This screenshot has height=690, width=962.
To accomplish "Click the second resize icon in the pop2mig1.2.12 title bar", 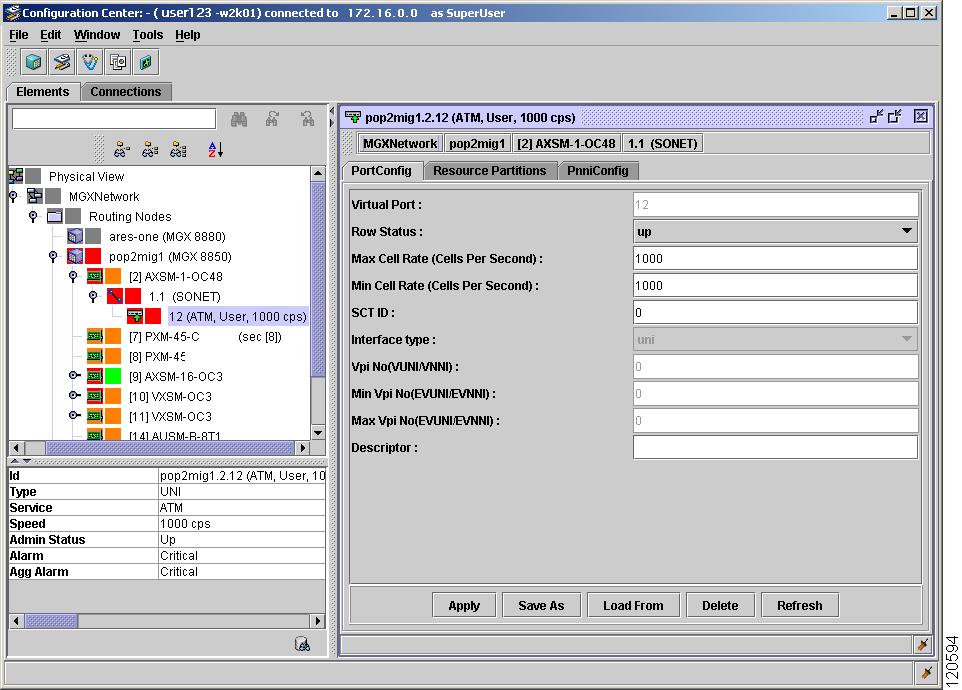I will pyautogui.click(x=895, y=117).
